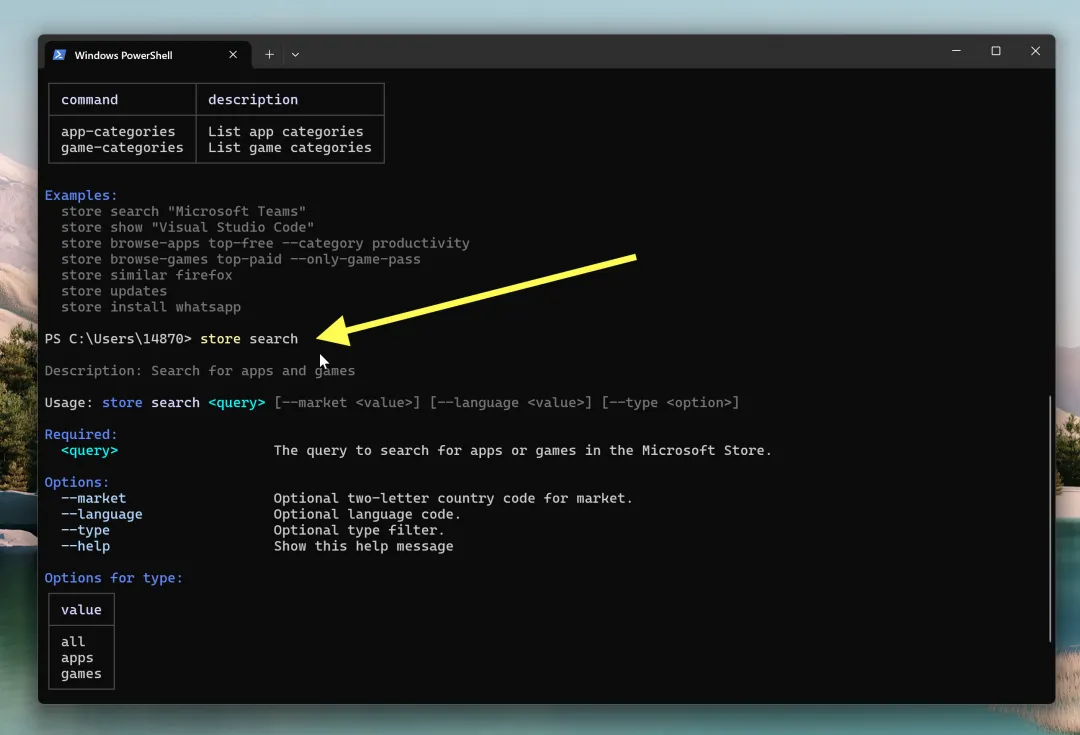Screen dimensions: 1080x735
Task: Click the '--market' option
Action: click(94, 498)
